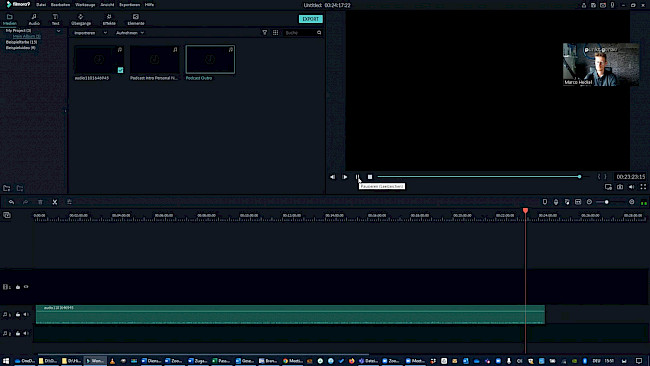650x366 pixels.
Task: Switch to the Medien tab
Action: point(10,19)
